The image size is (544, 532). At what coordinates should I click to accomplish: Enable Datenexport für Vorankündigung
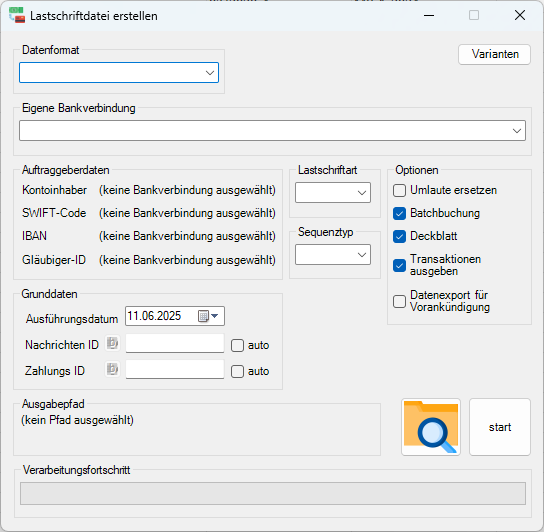[399, 302]
